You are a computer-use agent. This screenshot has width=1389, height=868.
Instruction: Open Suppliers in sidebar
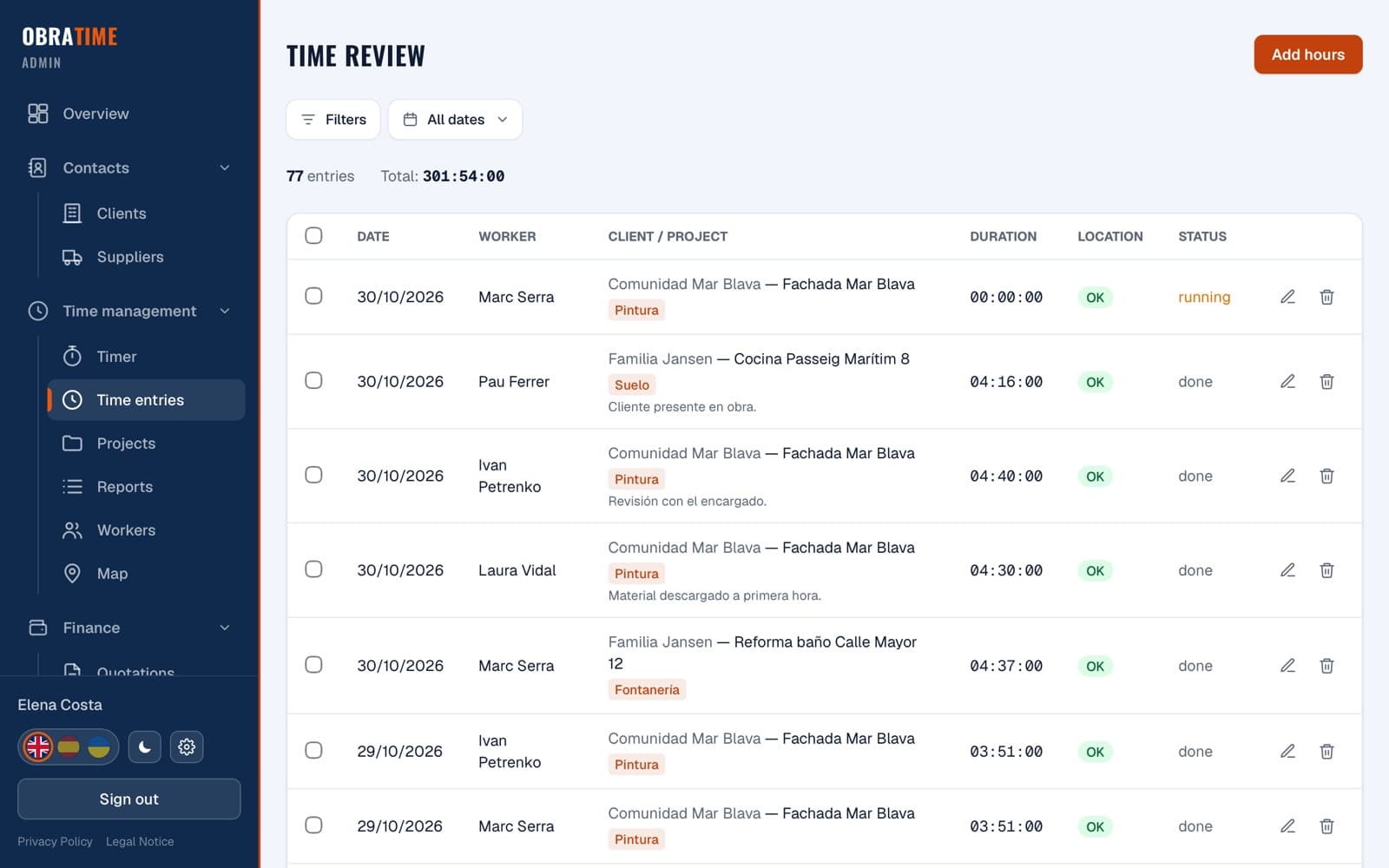pyautogui.click(x=146, y=257)
